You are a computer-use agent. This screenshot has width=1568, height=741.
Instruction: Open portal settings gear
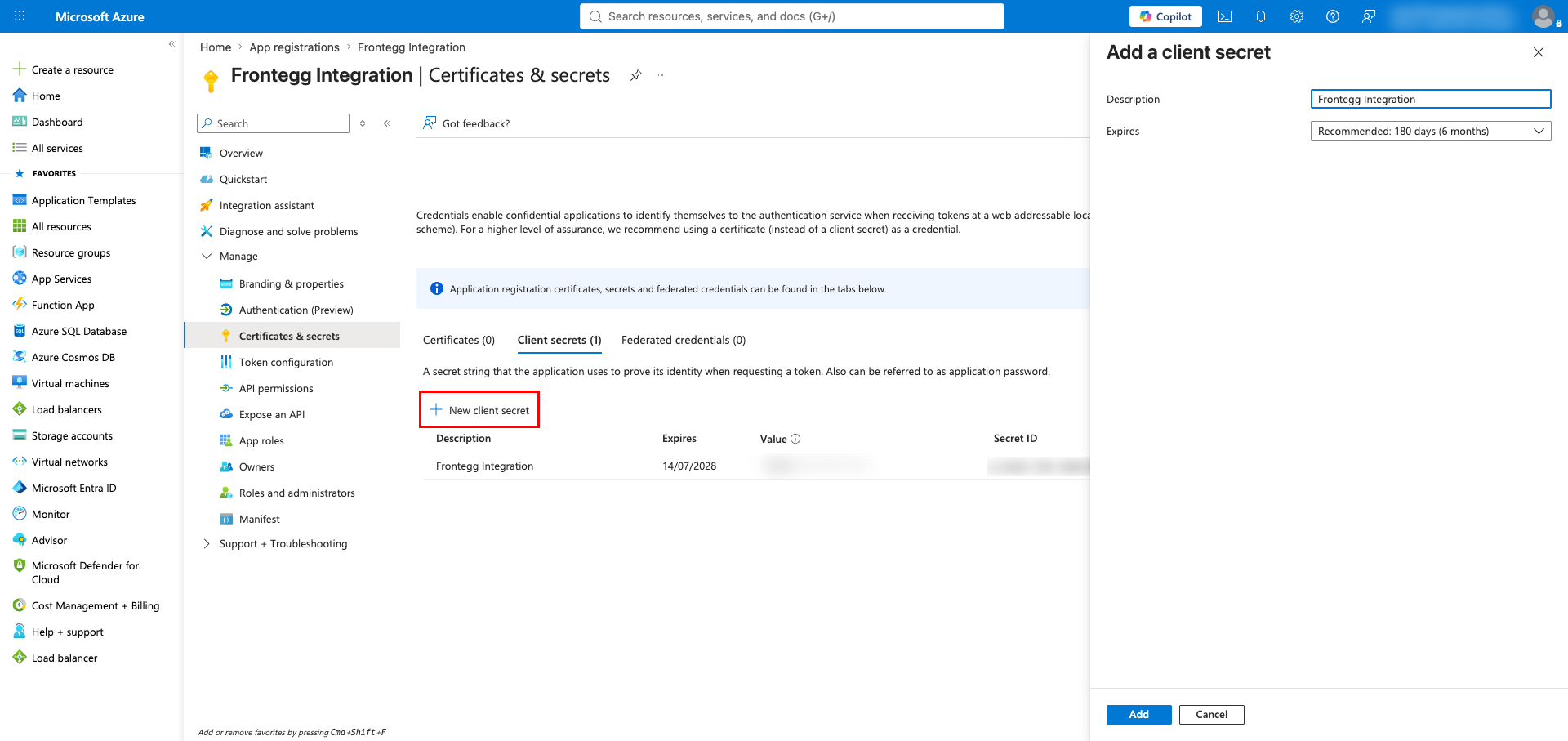click(x=1297, y=16)
